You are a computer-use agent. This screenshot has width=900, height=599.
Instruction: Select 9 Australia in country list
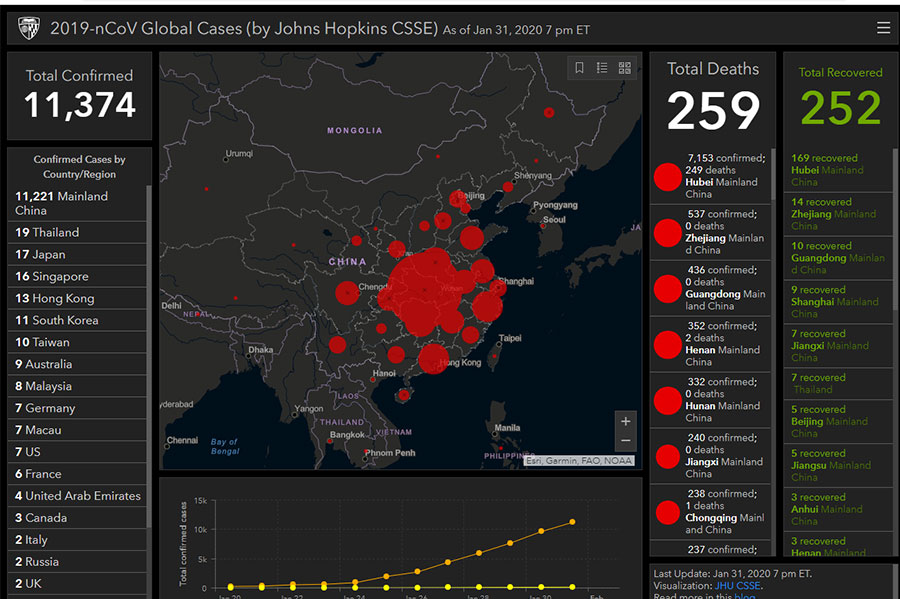(x=77, y=364)
